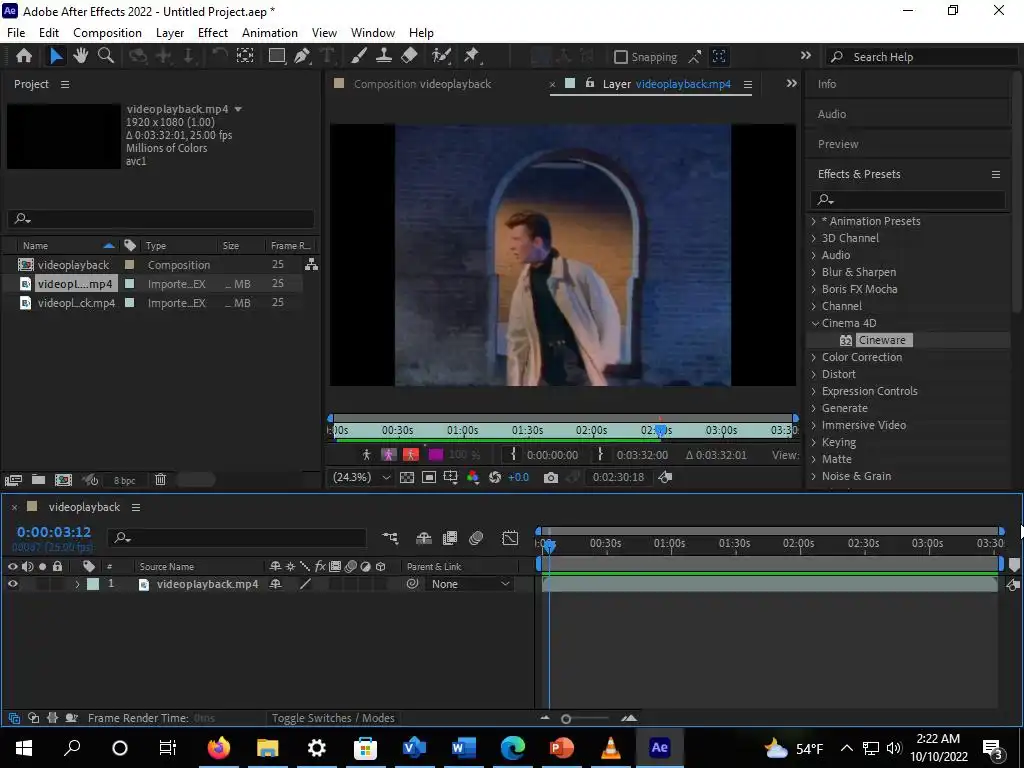Select the Rectangle shape tool

click(277, 56)
